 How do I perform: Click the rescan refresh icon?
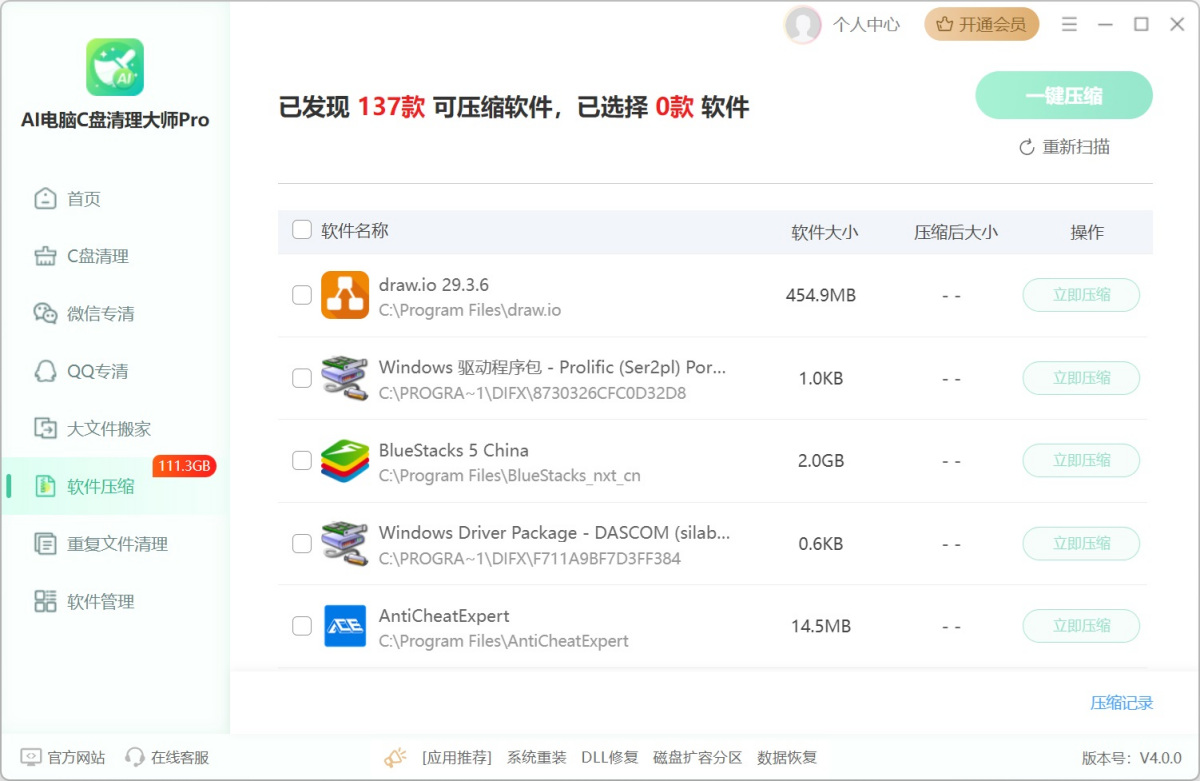coord(1026,147)
